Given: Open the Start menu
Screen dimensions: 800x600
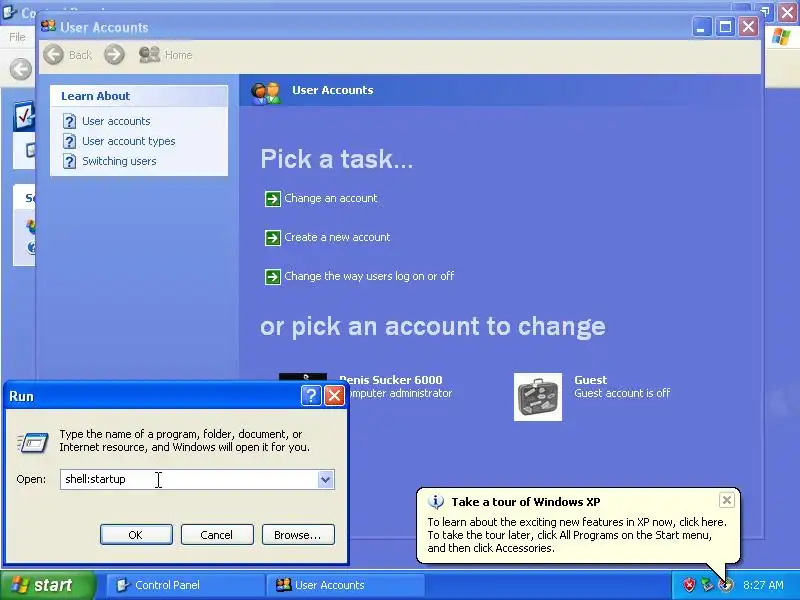Looking at the screenshot, I should coord(47,585).
